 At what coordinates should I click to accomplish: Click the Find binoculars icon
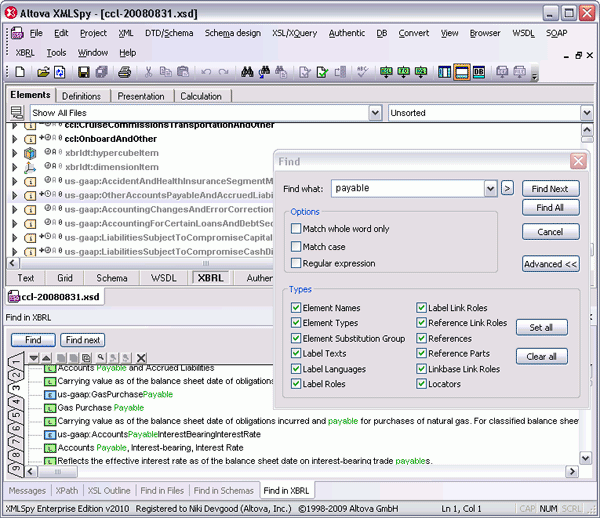[x=247, y=72]
